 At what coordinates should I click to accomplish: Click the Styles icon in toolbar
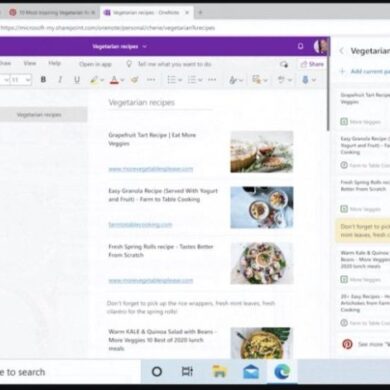tap(233, 80)
